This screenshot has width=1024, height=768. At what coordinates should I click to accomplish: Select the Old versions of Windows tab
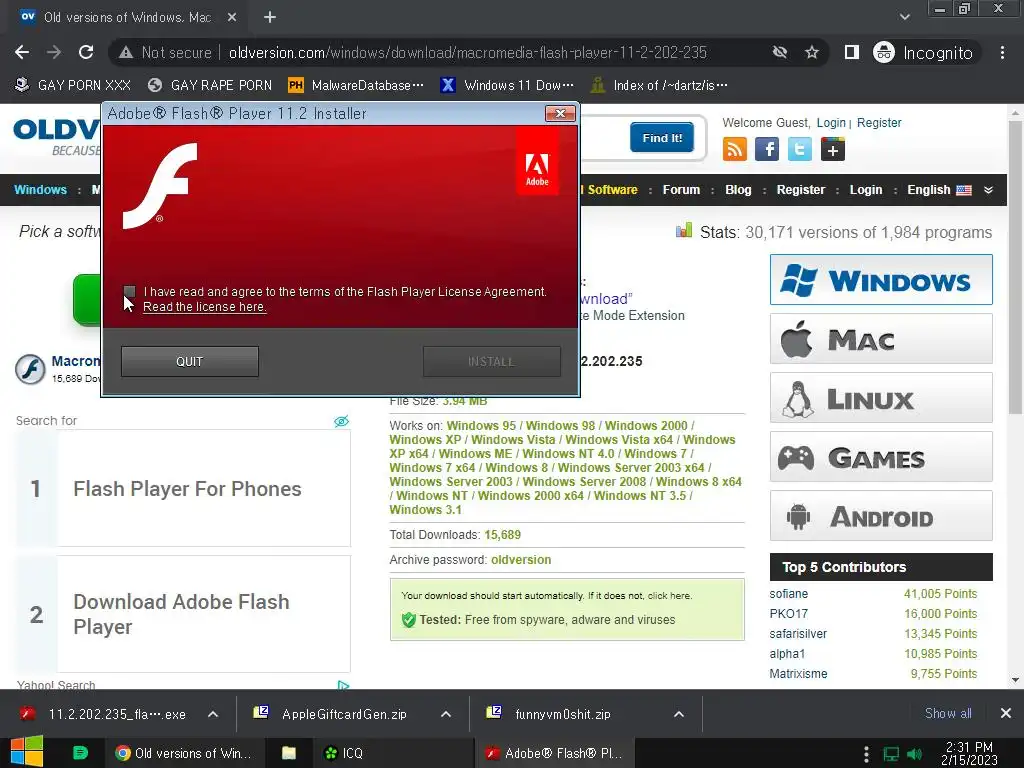coord(126,18)
